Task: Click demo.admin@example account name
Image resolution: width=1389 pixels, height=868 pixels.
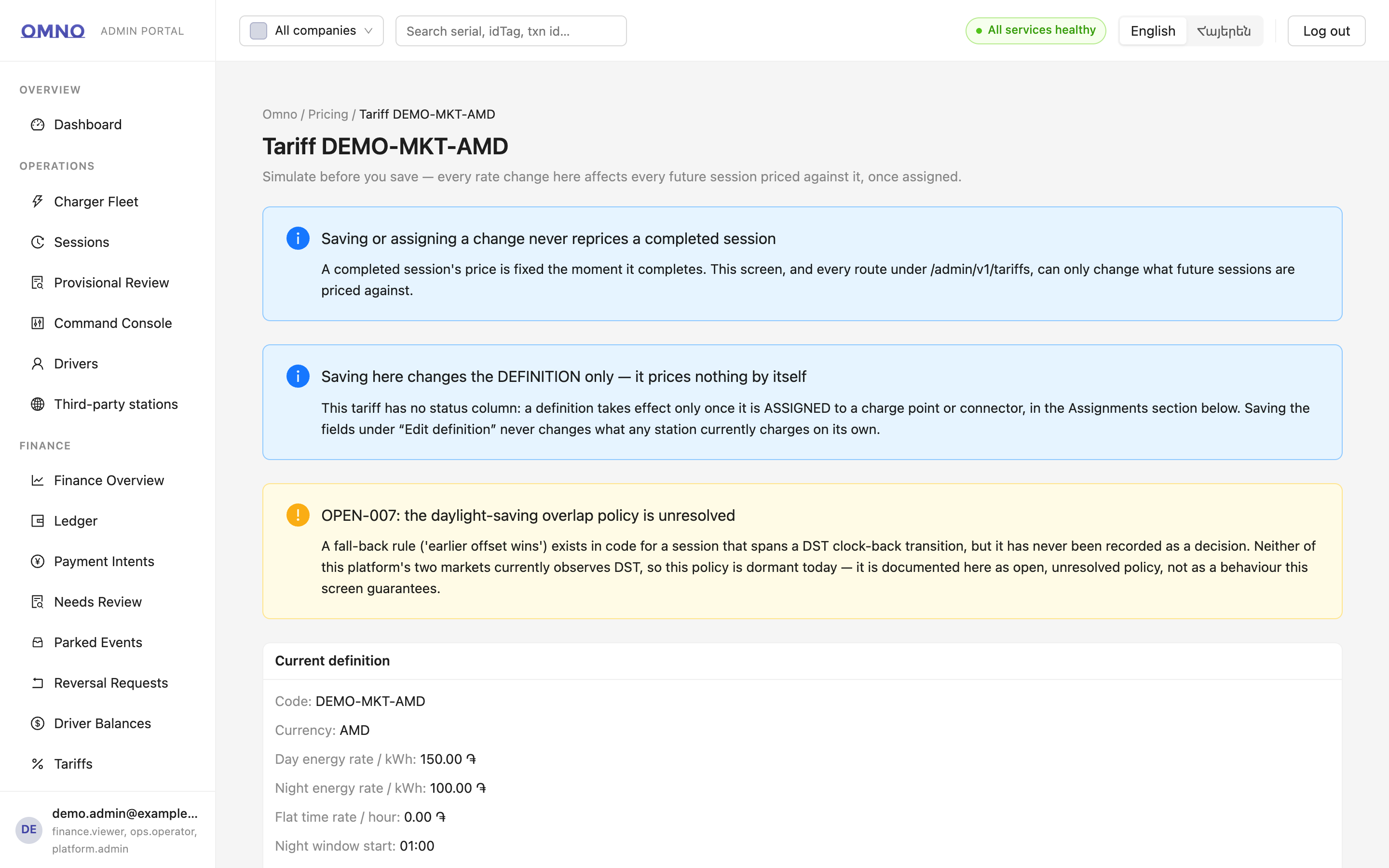Action: tap(125, 814)
